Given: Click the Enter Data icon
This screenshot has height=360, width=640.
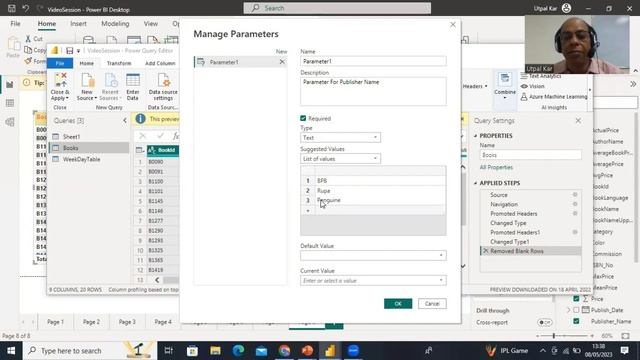Looking at the screenshot, I should tap(133, 80).
